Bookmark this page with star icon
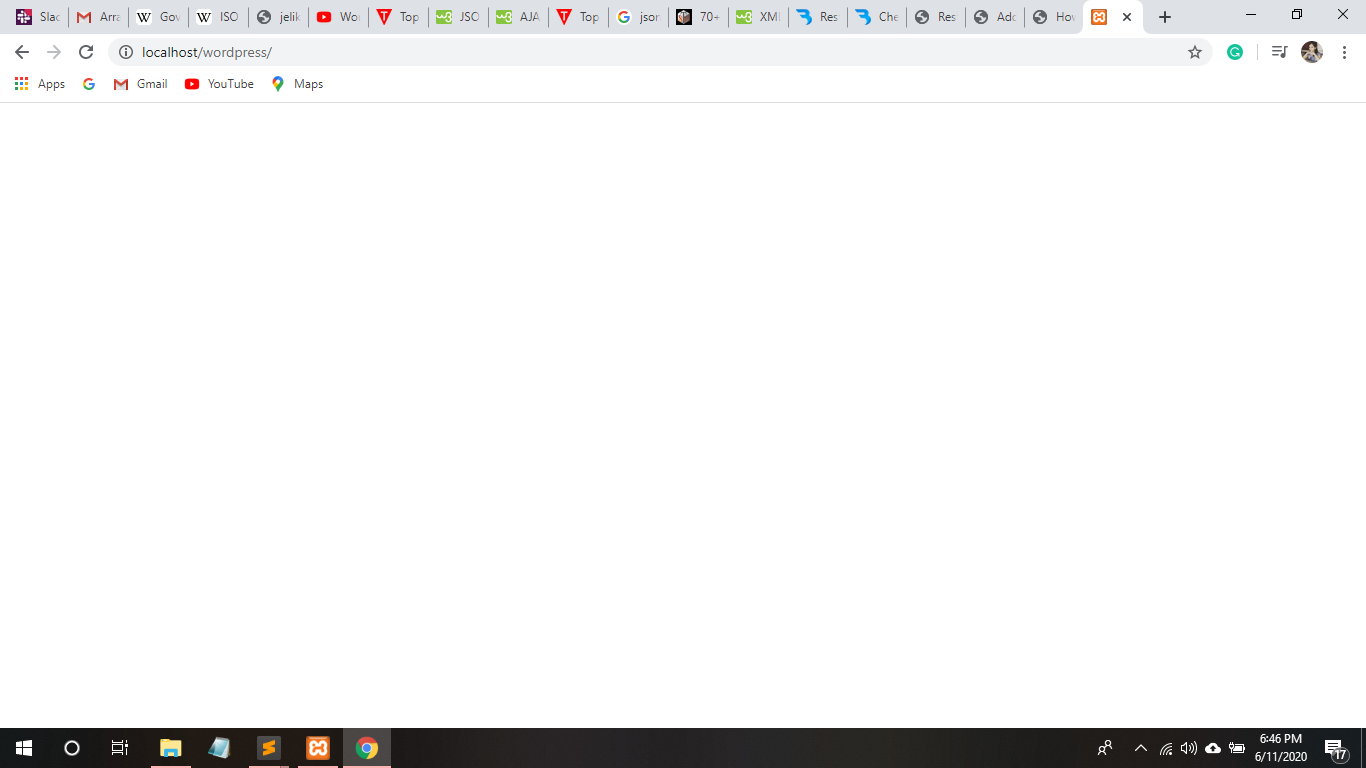Screen dimensions: 1366x768 (x=1195, y=52)
